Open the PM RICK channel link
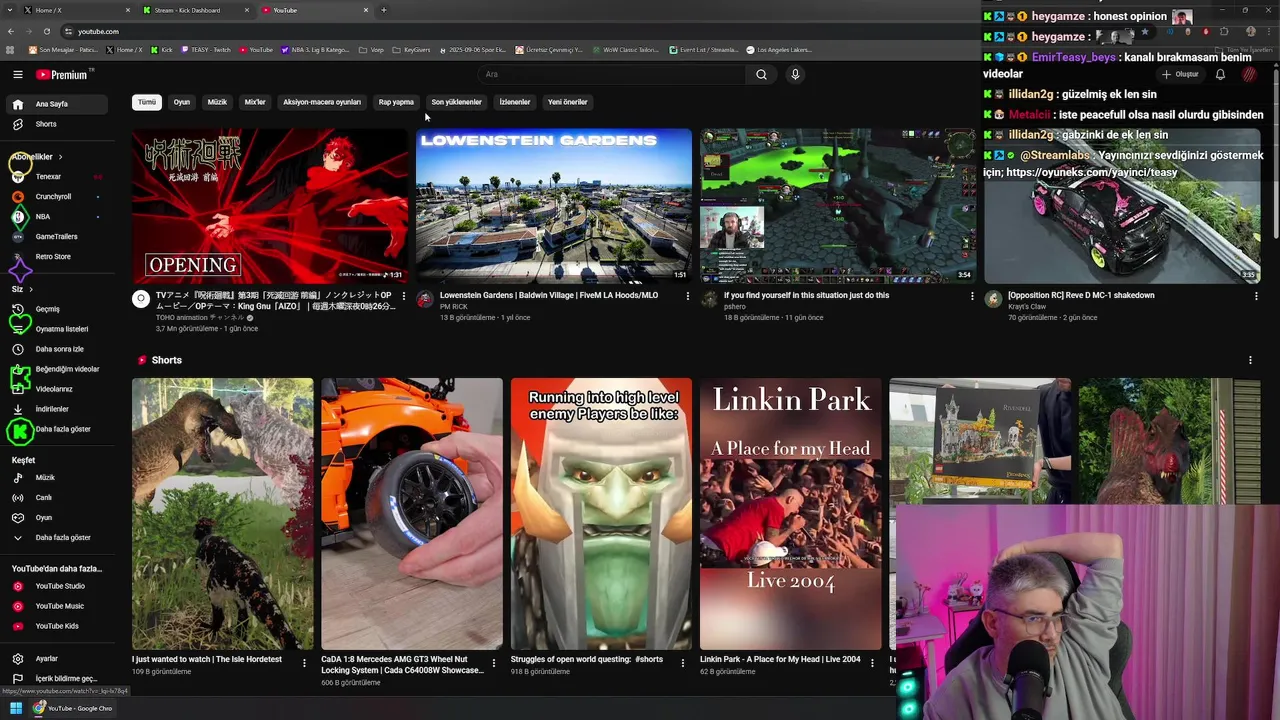The image size is (1280, 720). [x=453, y=307]
